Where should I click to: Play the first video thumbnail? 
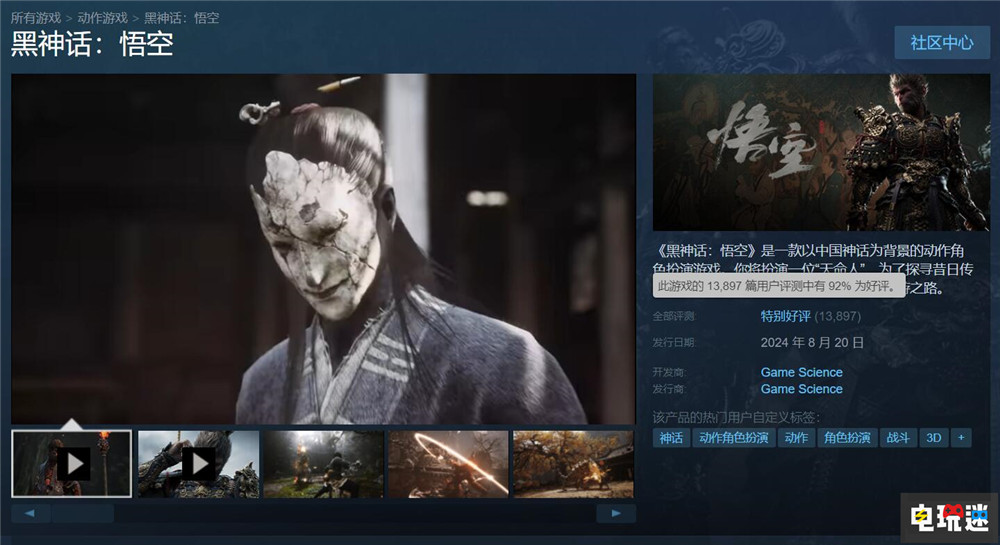(x=72, y=463)
